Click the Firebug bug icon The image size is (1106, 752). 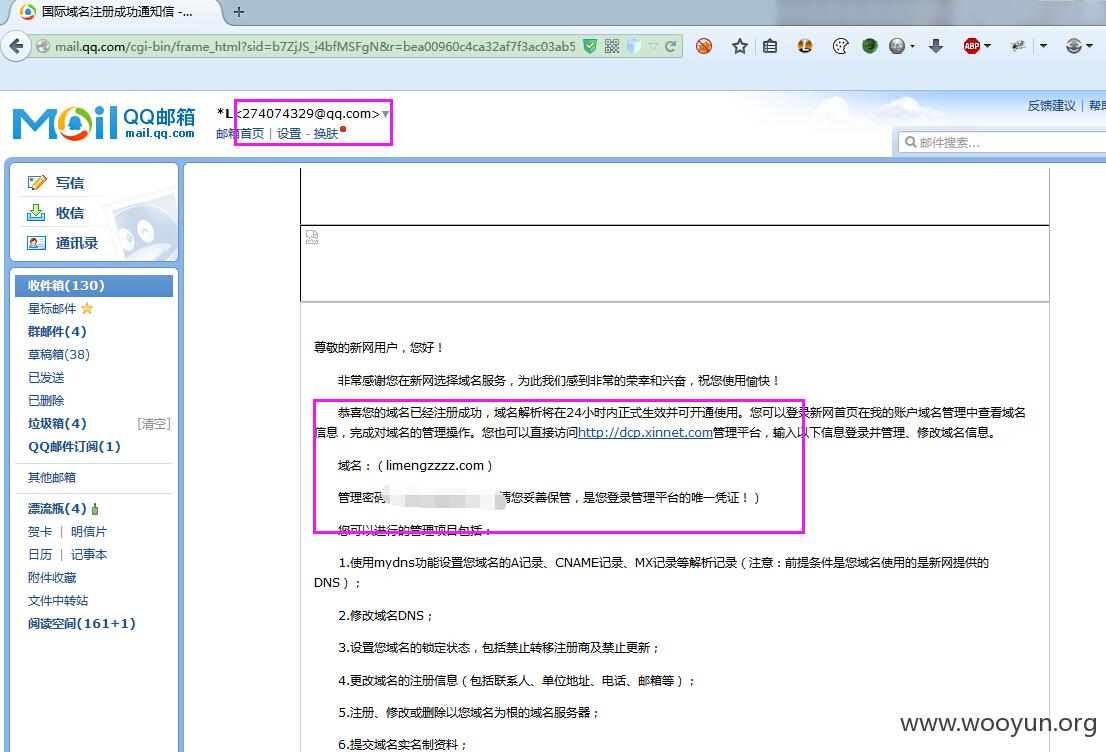click(x=1016, y=47)
